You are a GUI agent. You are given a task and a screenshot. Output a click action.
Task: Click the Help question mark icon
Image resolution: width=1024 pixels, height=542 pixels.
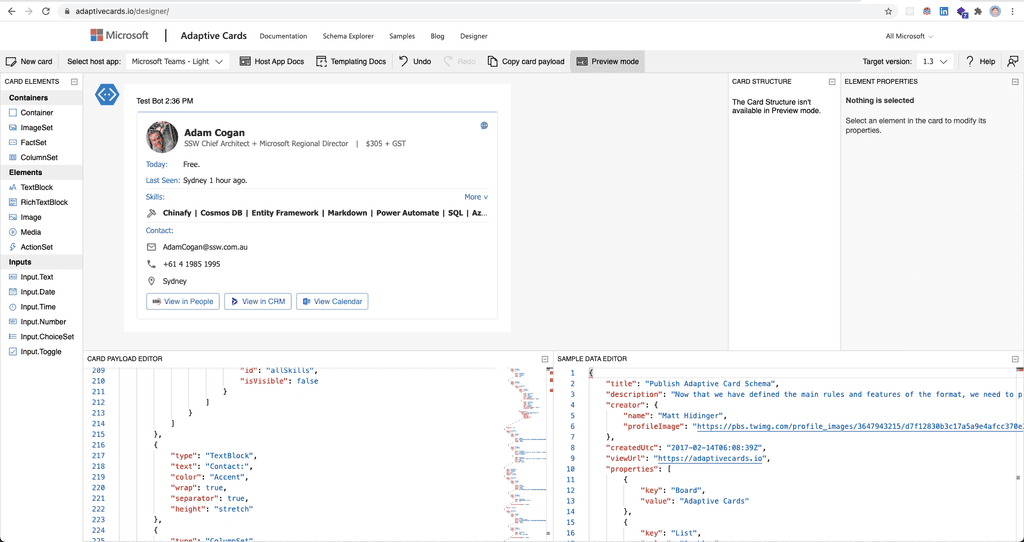[x=970, y=61]
